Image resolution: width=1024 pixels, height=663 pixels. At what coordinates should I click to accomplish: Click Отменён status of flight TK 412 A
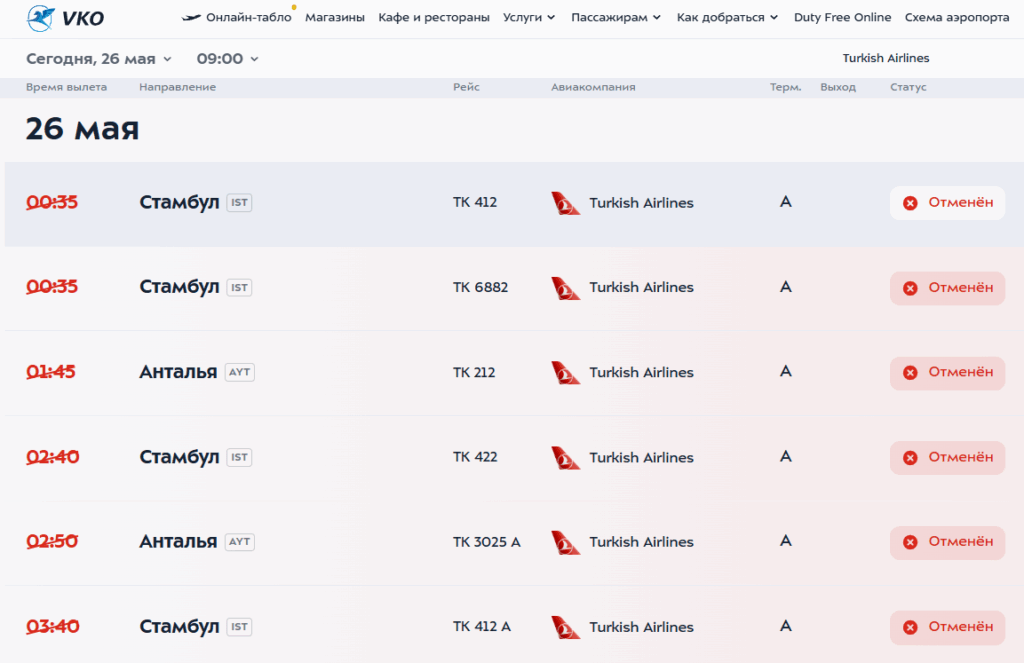947,628
